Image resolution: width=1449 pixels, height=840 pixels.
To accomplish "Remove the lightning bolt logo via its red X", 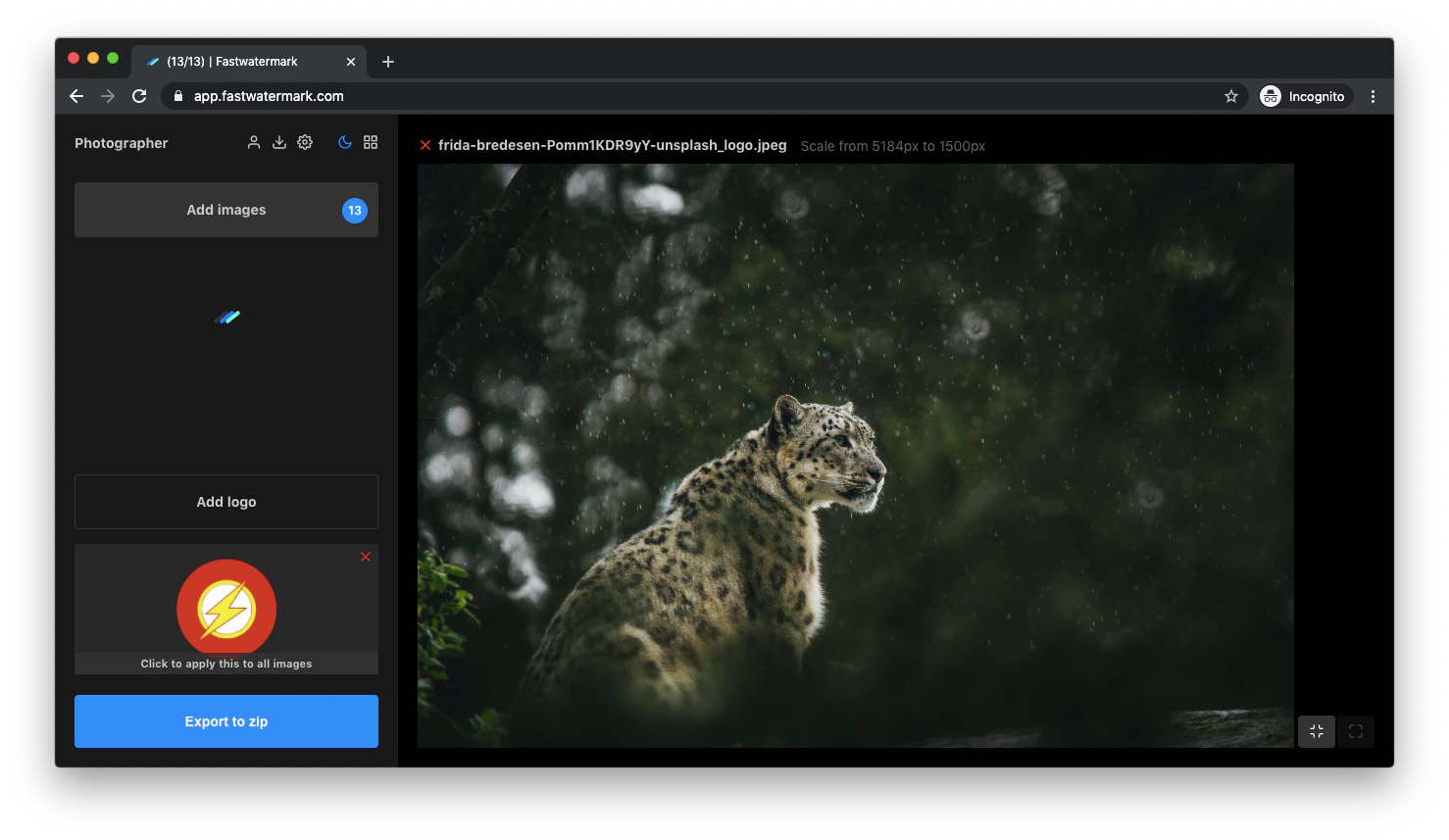I will point(366,557).
